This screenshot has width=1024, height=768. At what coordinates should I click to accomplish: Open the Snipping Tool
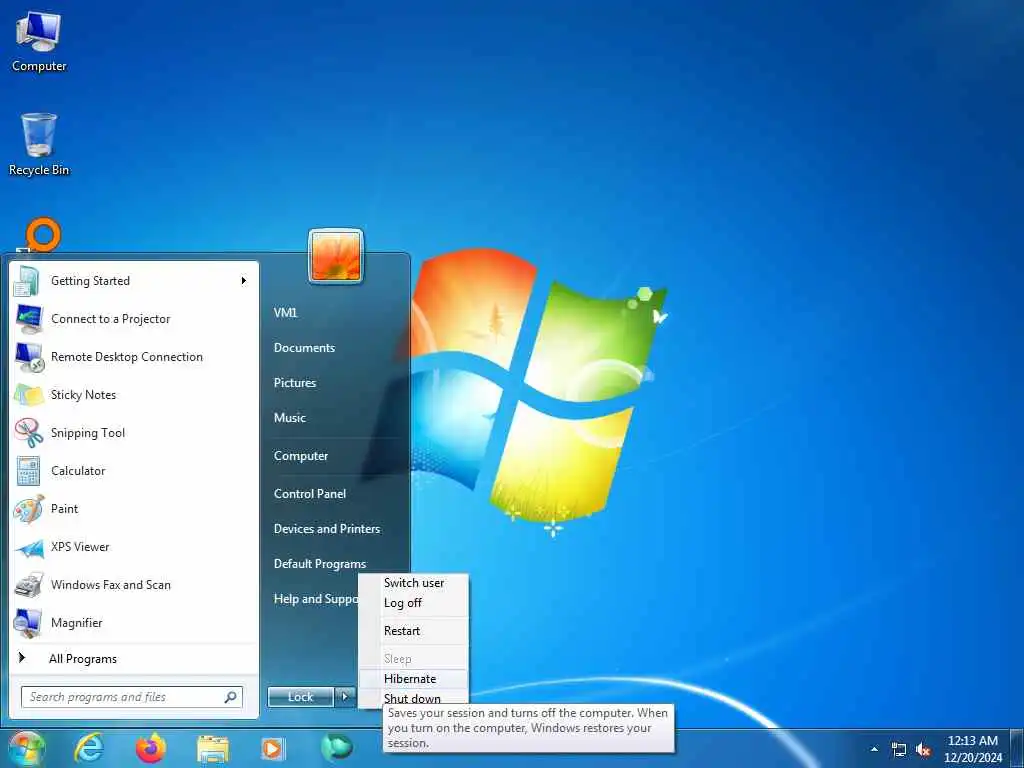click(x=134, y=432)
